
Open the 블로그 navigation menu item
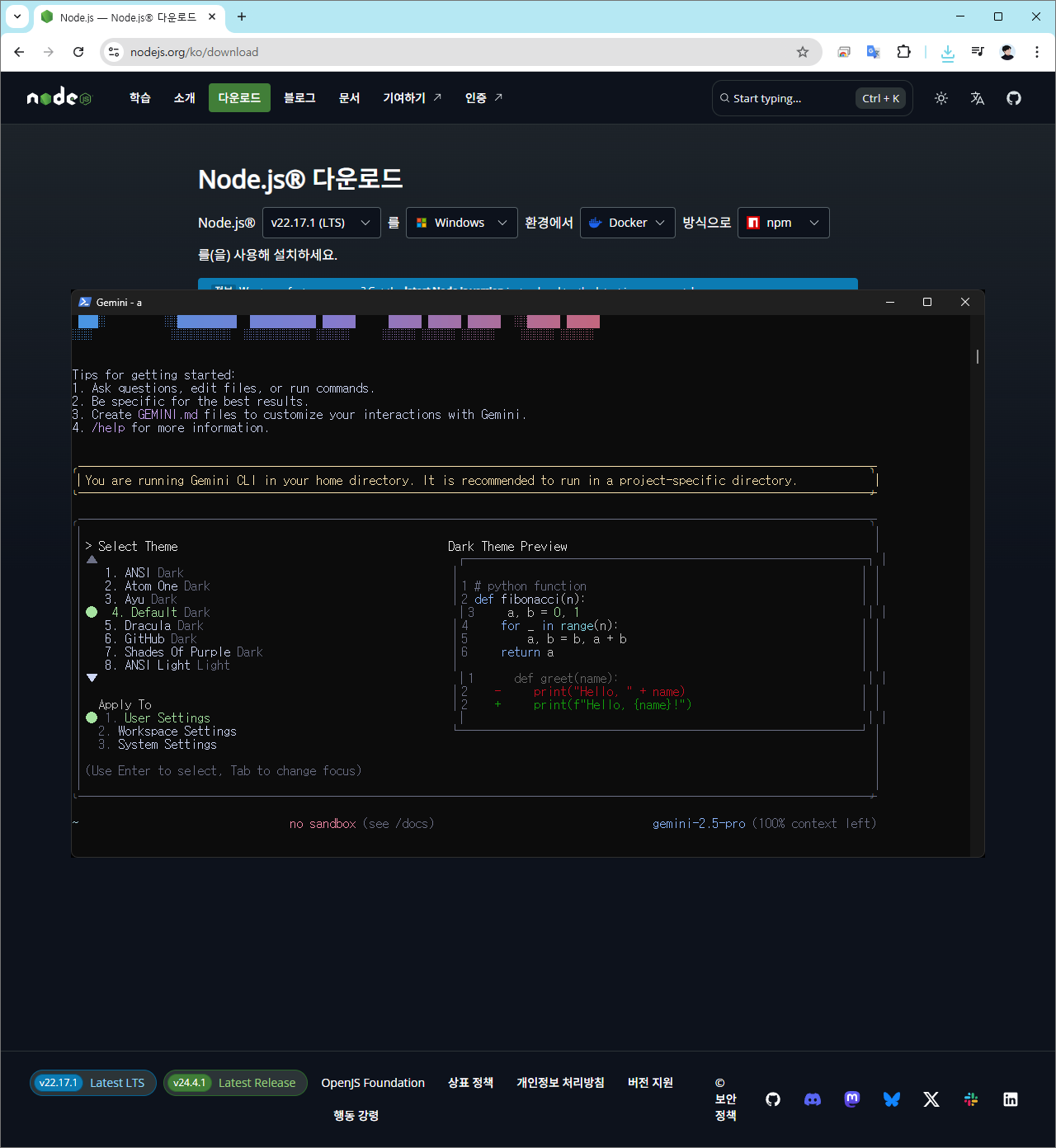[x=299, y=98]
